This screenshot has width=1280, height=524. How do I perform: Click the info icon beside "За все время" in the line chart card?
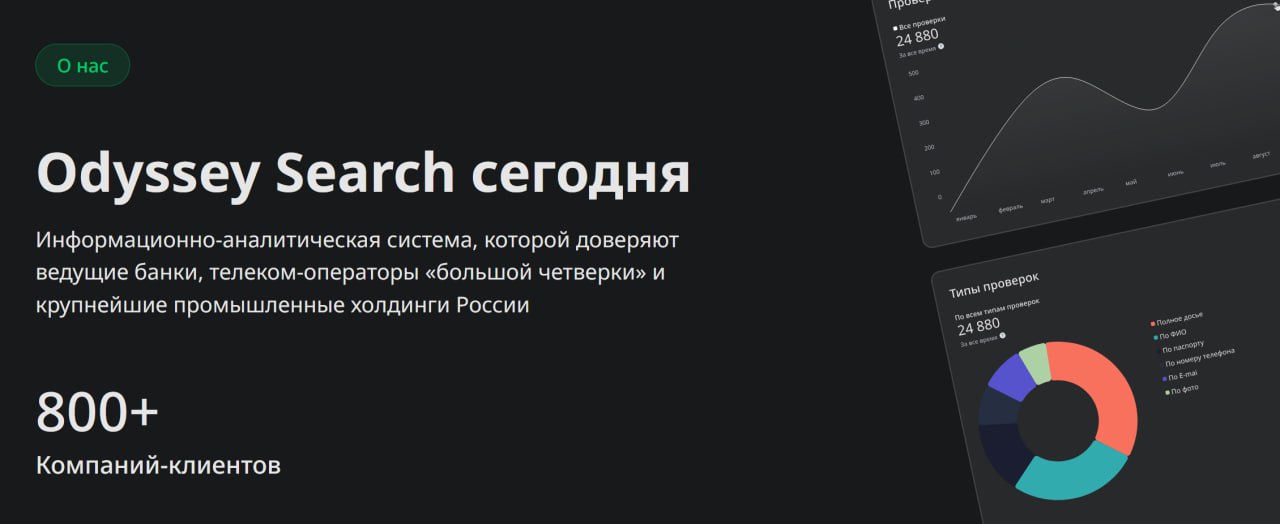(941, 46)
